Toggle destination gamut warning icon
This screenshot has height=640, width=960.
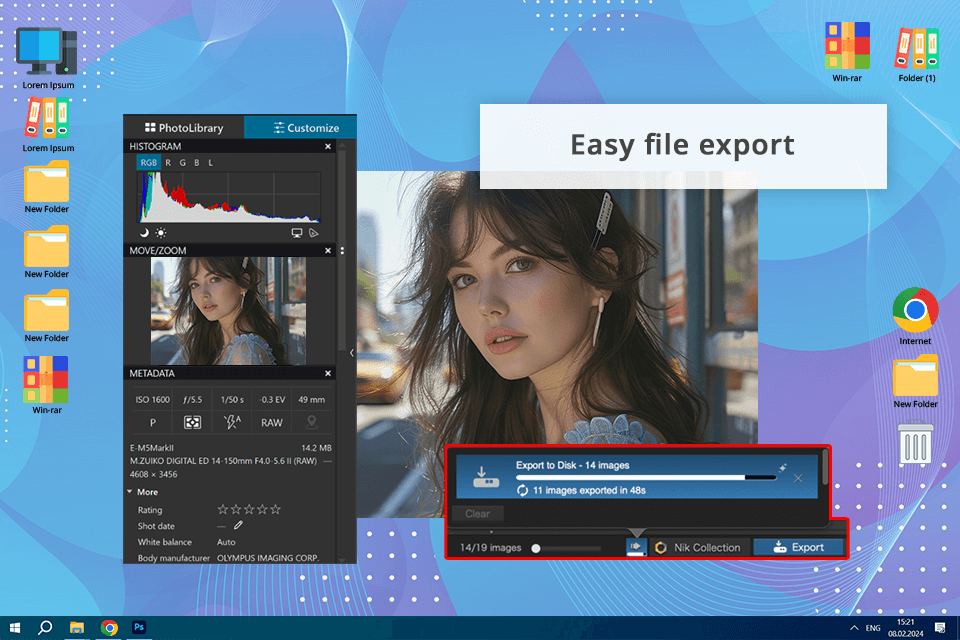[x=313, y=233]
